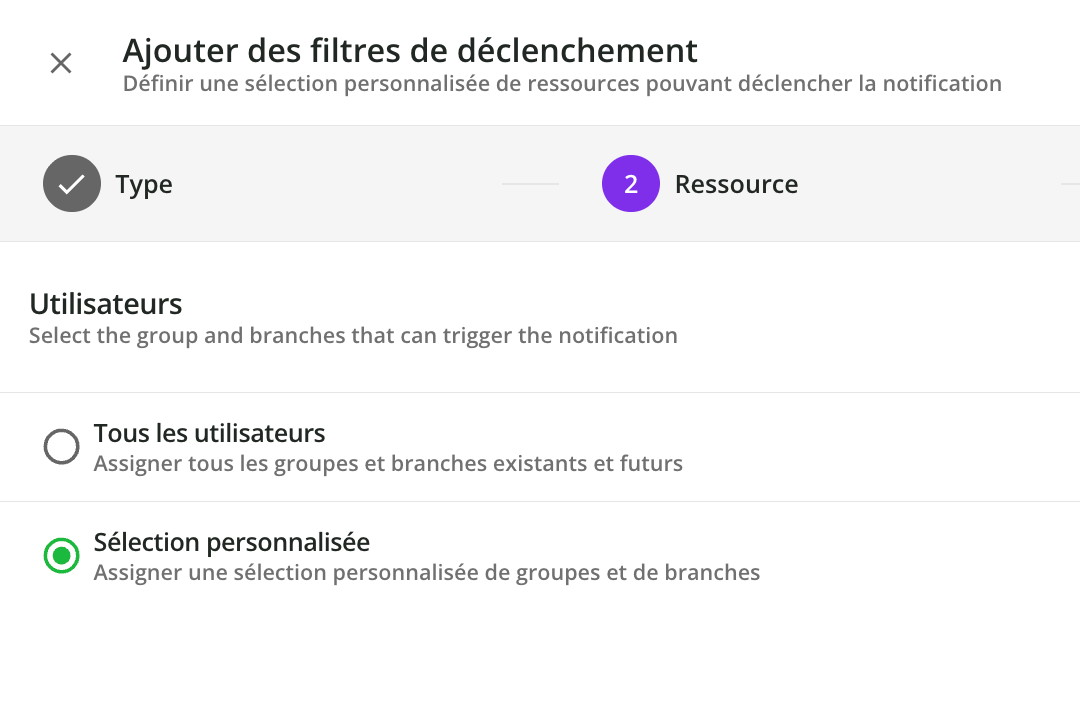Viewport: 1080px width, 712px height.
Task: Click the connector line between Type and Ressource
Action: click(x=530, y=184)
